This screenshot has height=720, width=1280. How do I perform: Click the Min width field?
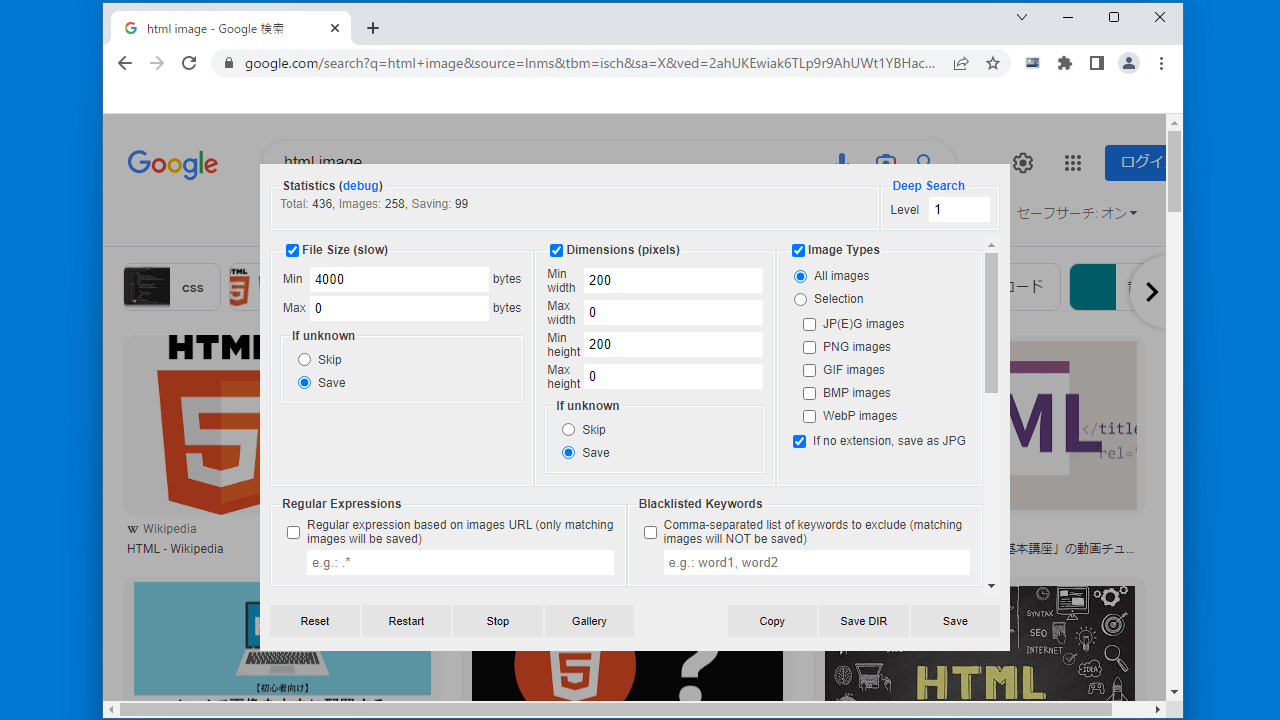673,280
